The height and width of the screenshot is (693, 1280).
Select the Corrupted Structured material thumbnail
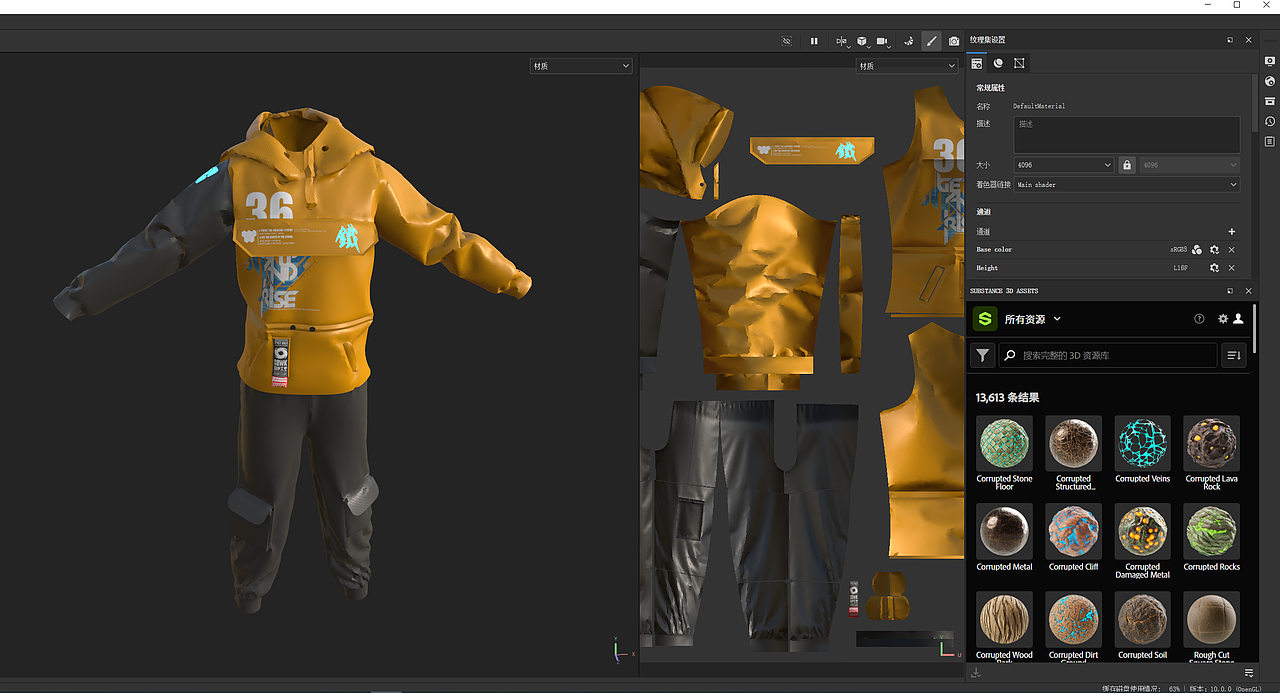[1073, 443]
